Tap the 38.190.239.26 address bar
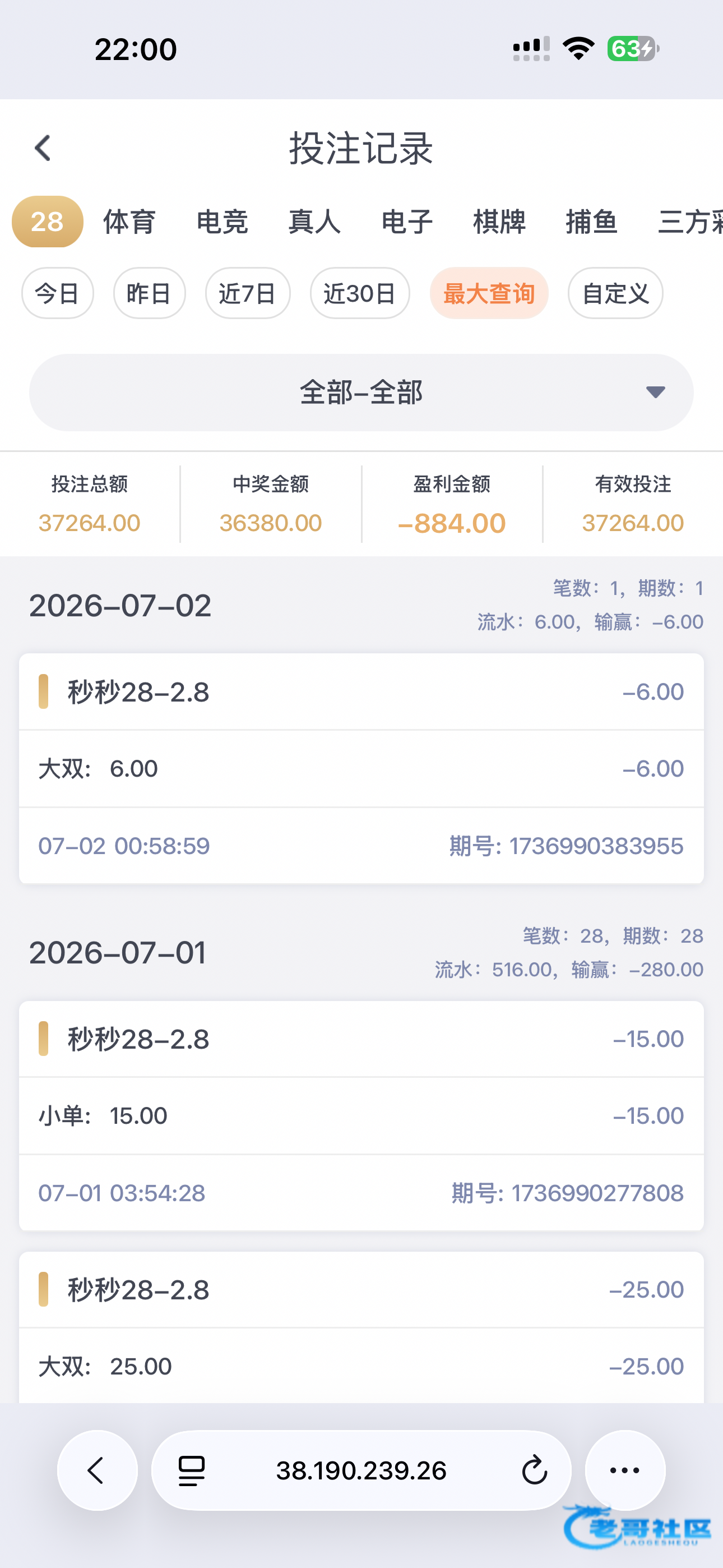The image size is (723, 1568). 361,1470
